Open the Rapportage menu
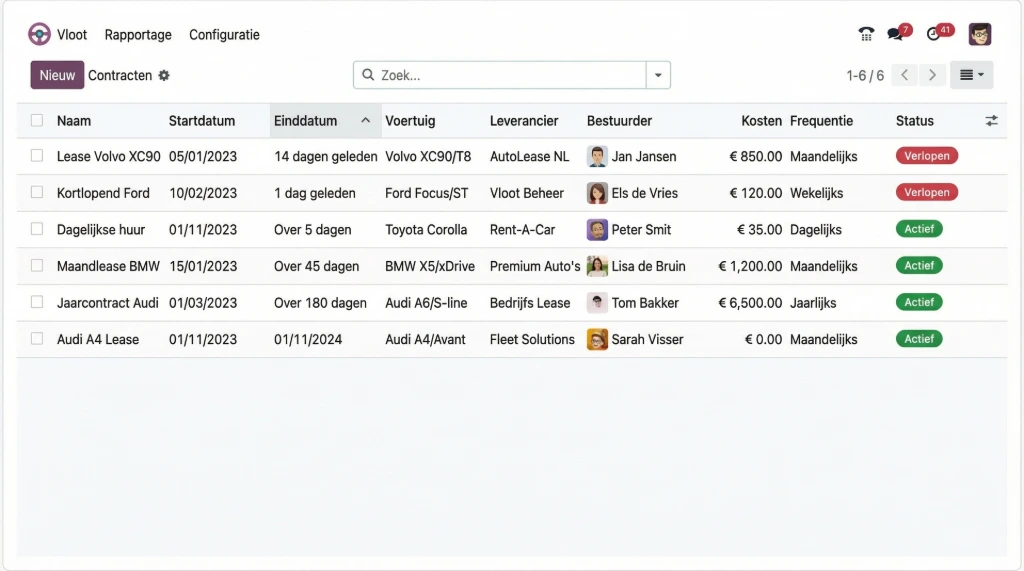This screenshot has width=1024, height=571. coord(138,34)
